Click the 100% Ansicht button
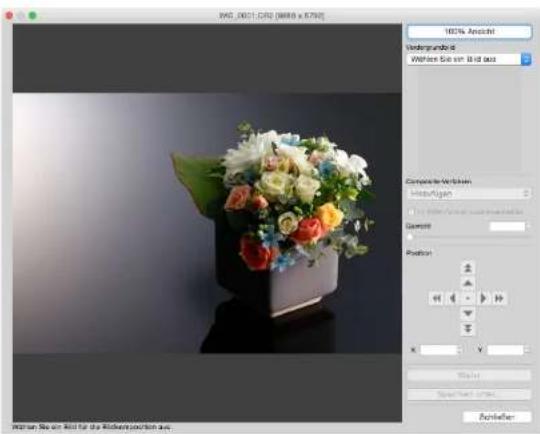Screen dimensions: 540x434 tap(469, 32)
